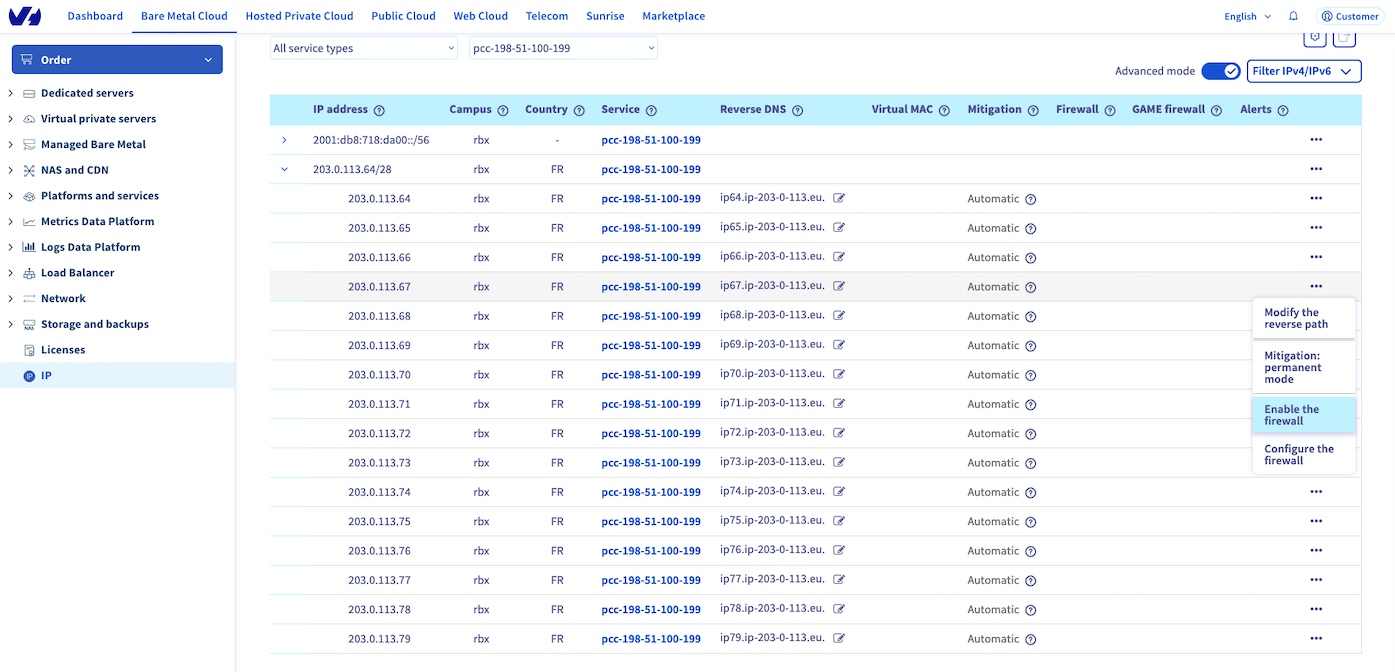
Task: Open the All service types dropdown
Action: tap(364, 48)
